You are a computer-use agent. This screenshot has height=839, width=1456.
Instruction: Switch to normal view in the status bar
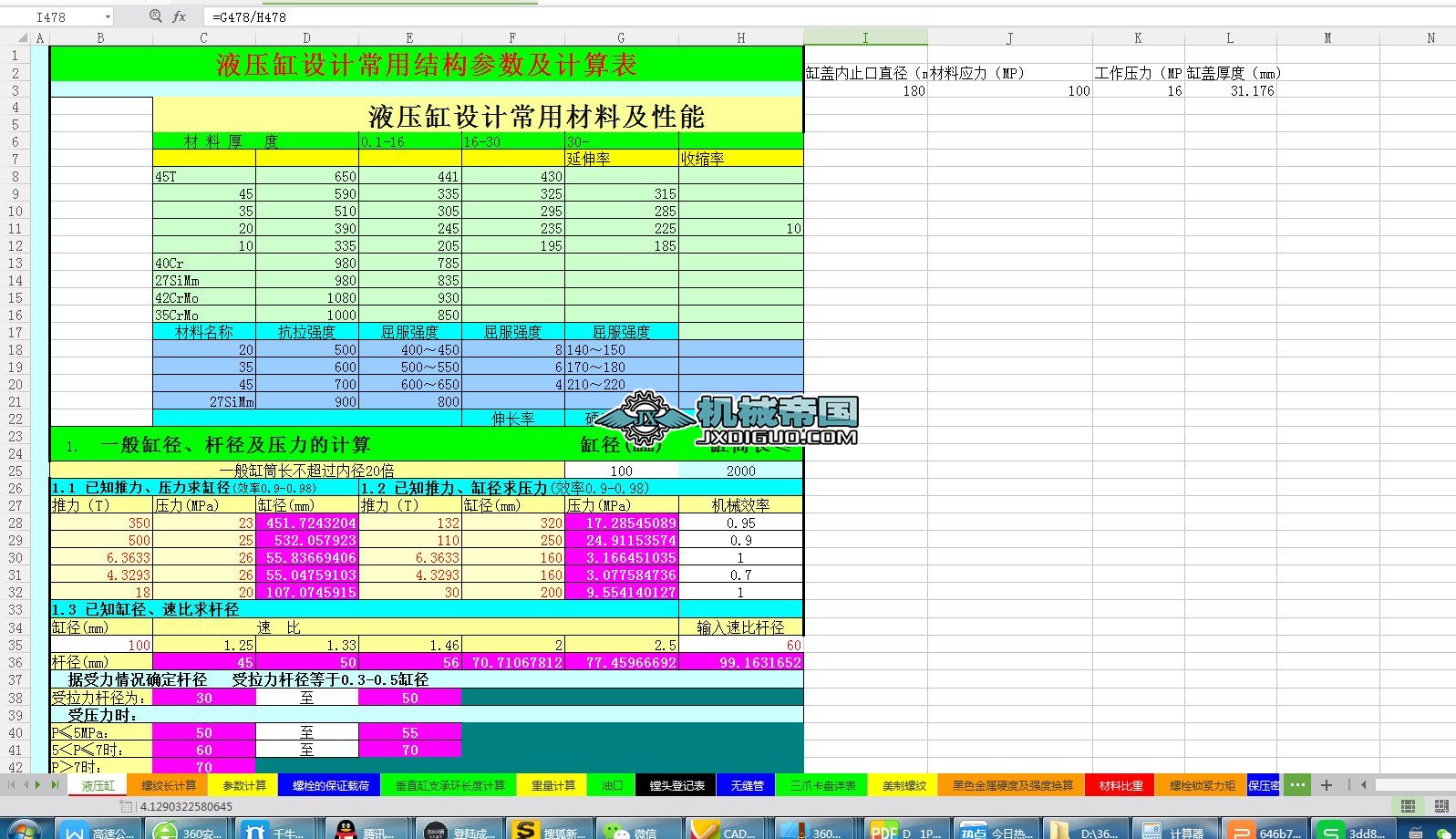click(1409, 806)
